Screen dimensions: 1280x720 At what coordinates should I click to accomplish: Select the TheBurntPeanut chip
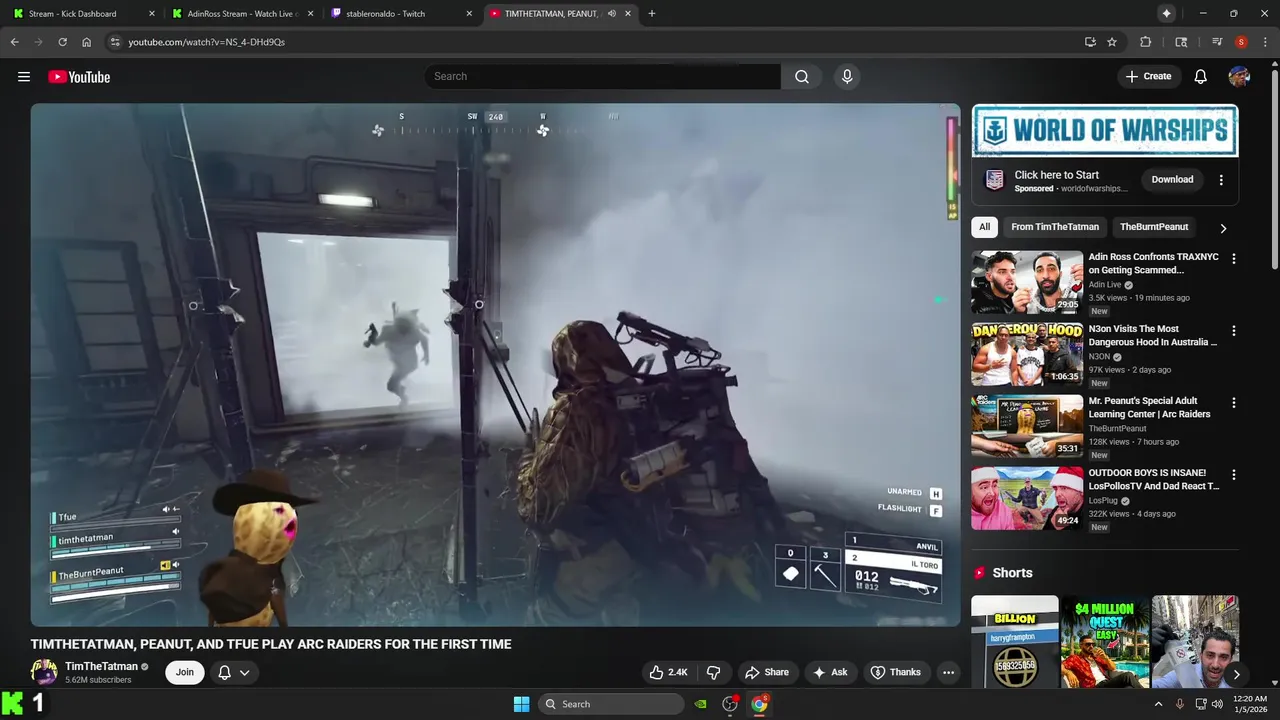(x=1154, y=227)
